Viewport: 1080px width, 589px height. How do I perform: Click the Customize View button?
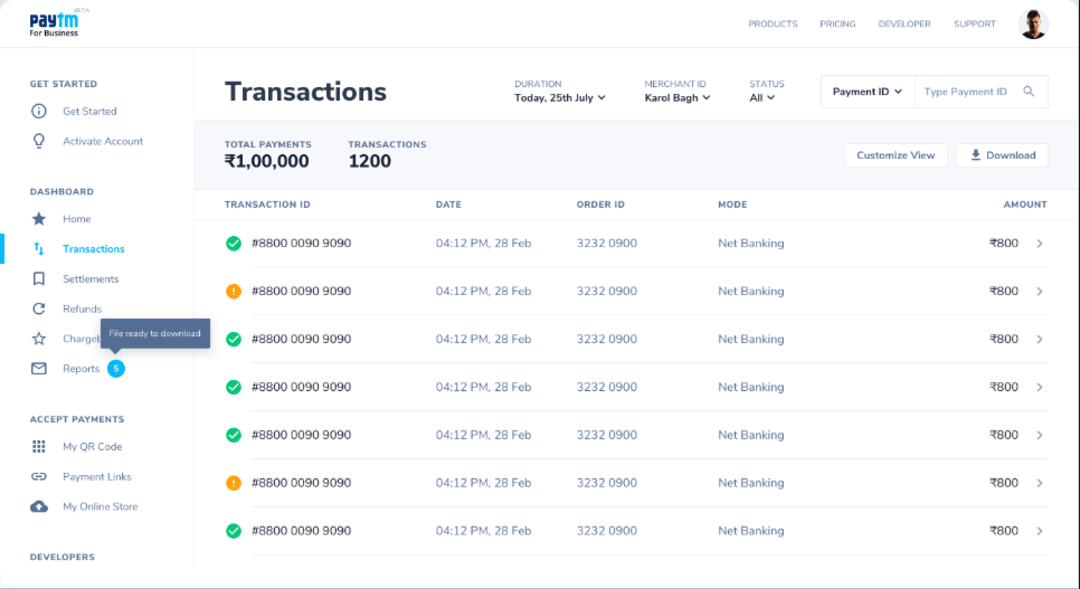895,155
